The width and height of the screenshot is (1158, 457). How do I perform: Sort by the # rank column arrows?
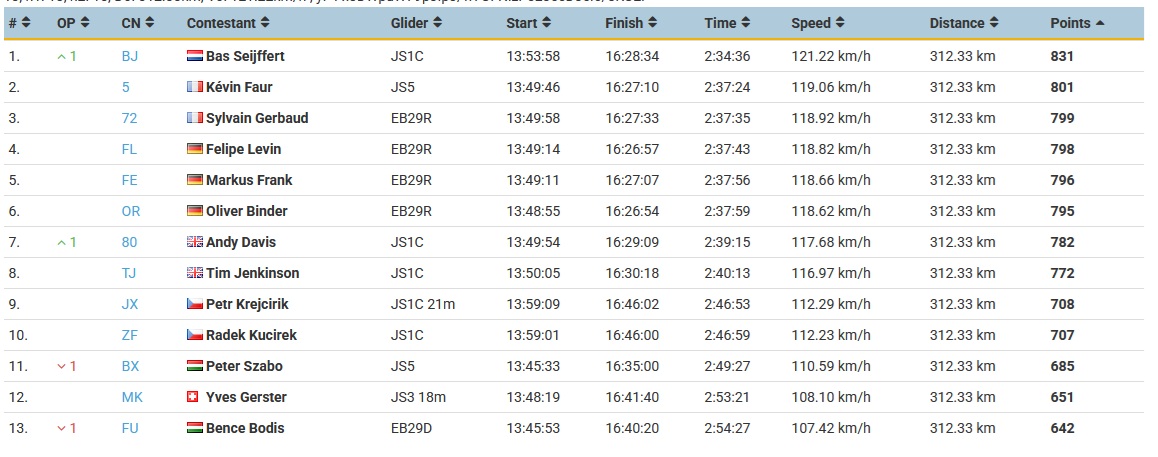(27, 23)
